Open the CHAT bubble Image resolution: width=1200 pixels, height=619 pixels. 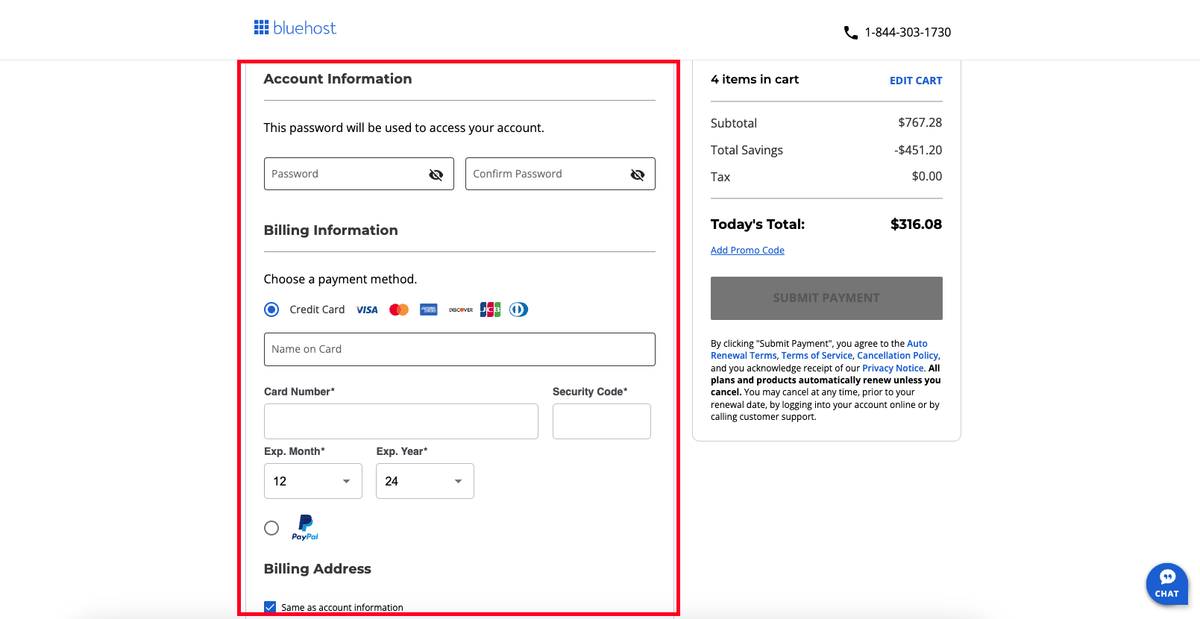pyautogui.click(x=1166, y=584)
